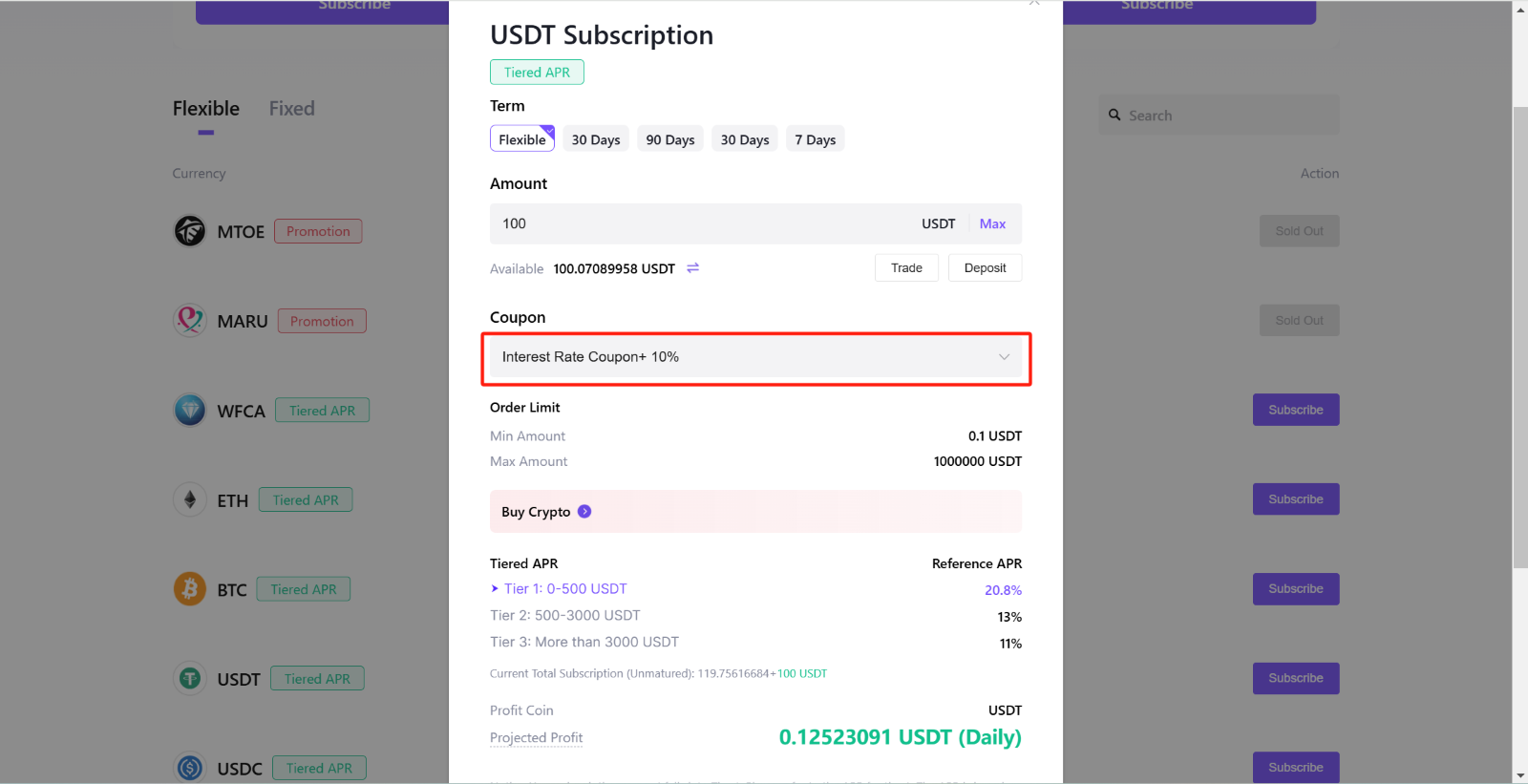Image resolution: width=1528 pixels, height=784 pixels.
Task: Click the transfer arrows icon beside Available balance
Action: [x=693, y=268]
